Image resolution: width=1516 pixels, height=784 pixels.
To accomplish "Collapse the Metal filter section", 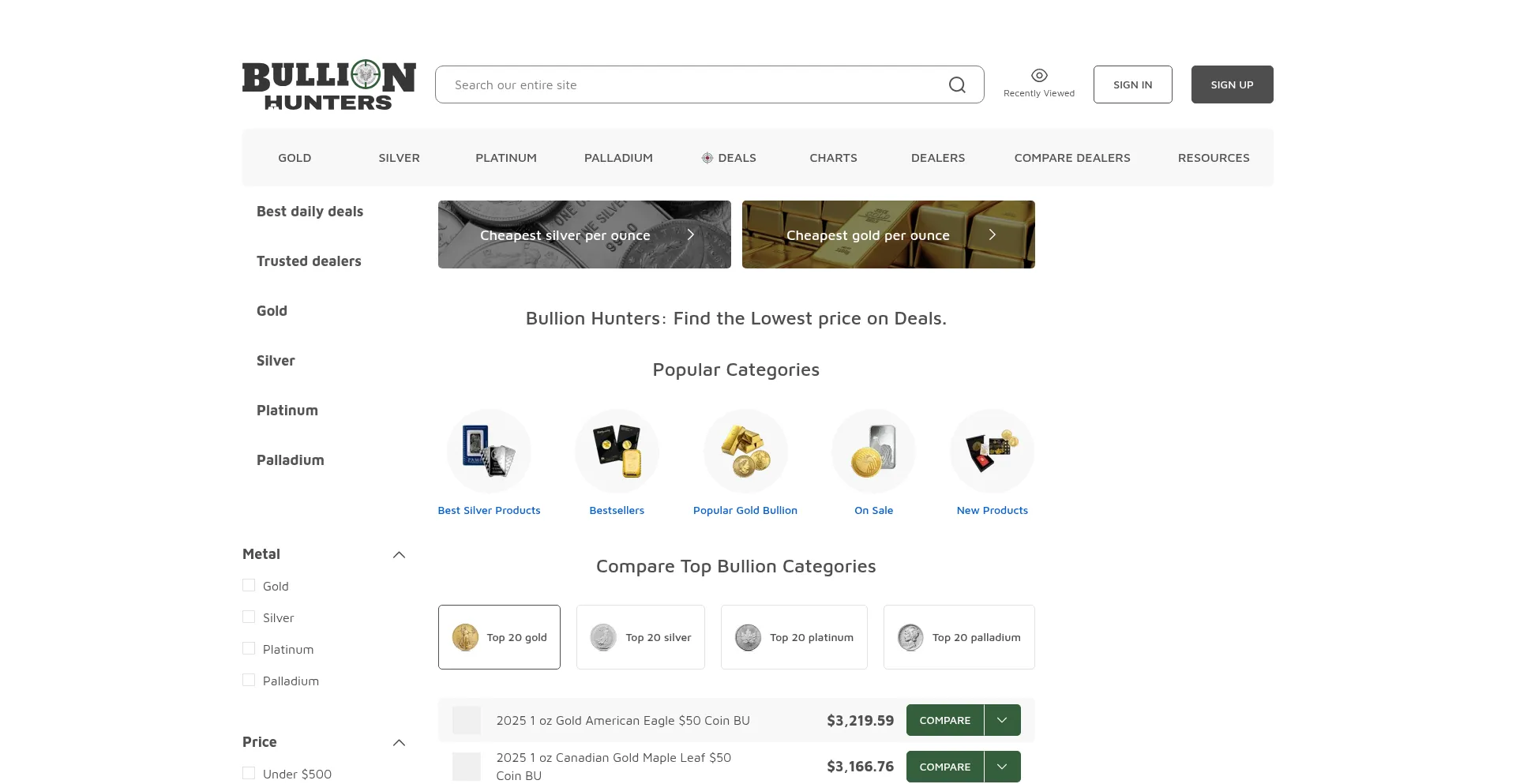I will coord(399,554).
